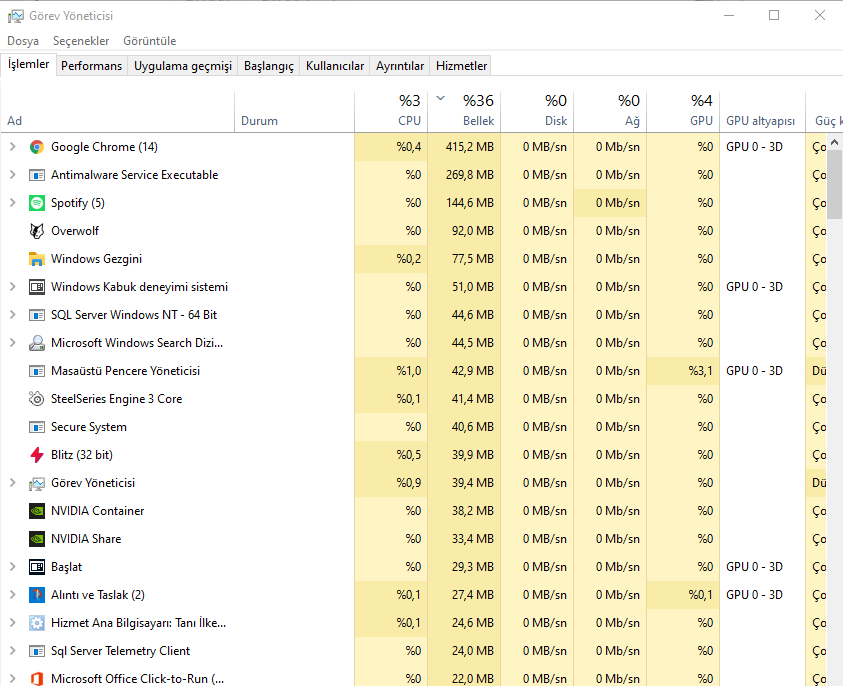Select the Secure System process name
This screenshot has height=686, width=843.
pos(89,427)
